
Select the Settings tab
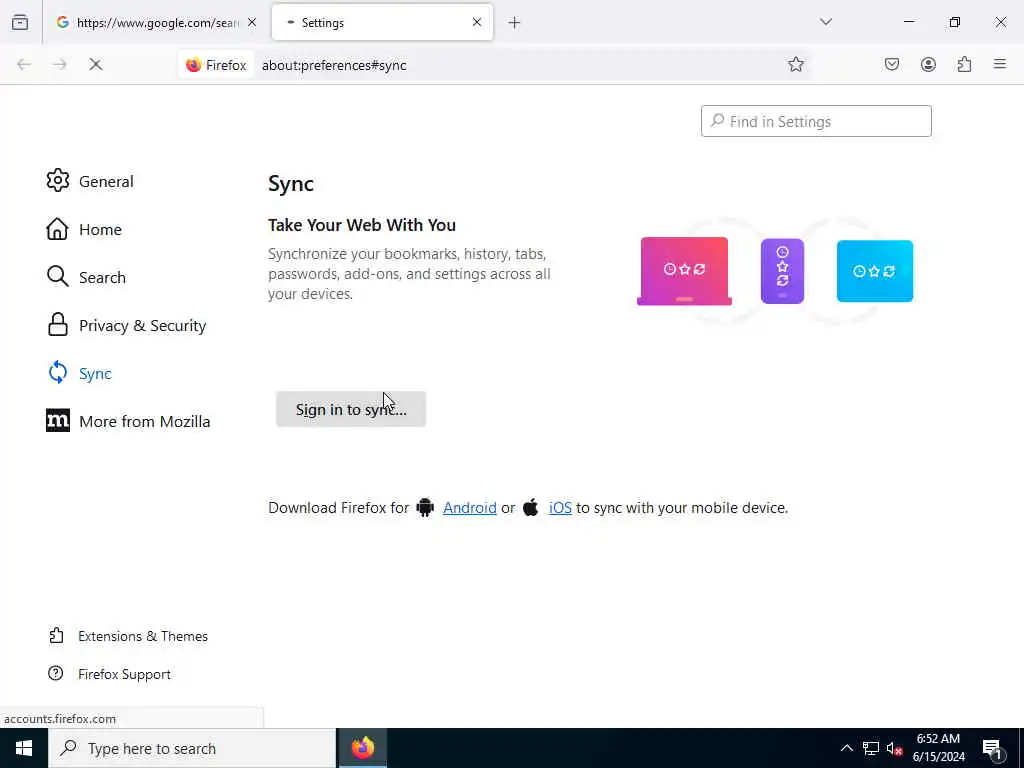(382, 22)
